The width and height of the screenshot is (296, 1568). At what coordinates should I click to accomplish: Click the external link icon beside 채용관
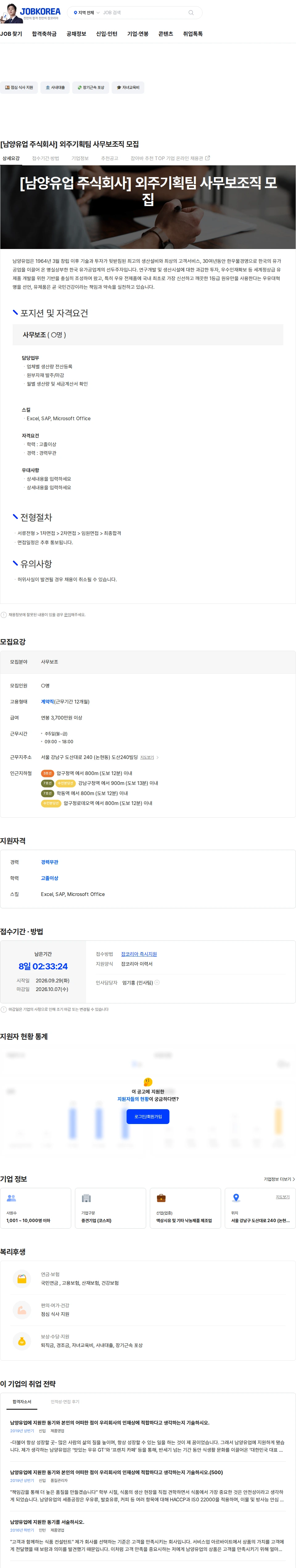[x=208, y=158]
